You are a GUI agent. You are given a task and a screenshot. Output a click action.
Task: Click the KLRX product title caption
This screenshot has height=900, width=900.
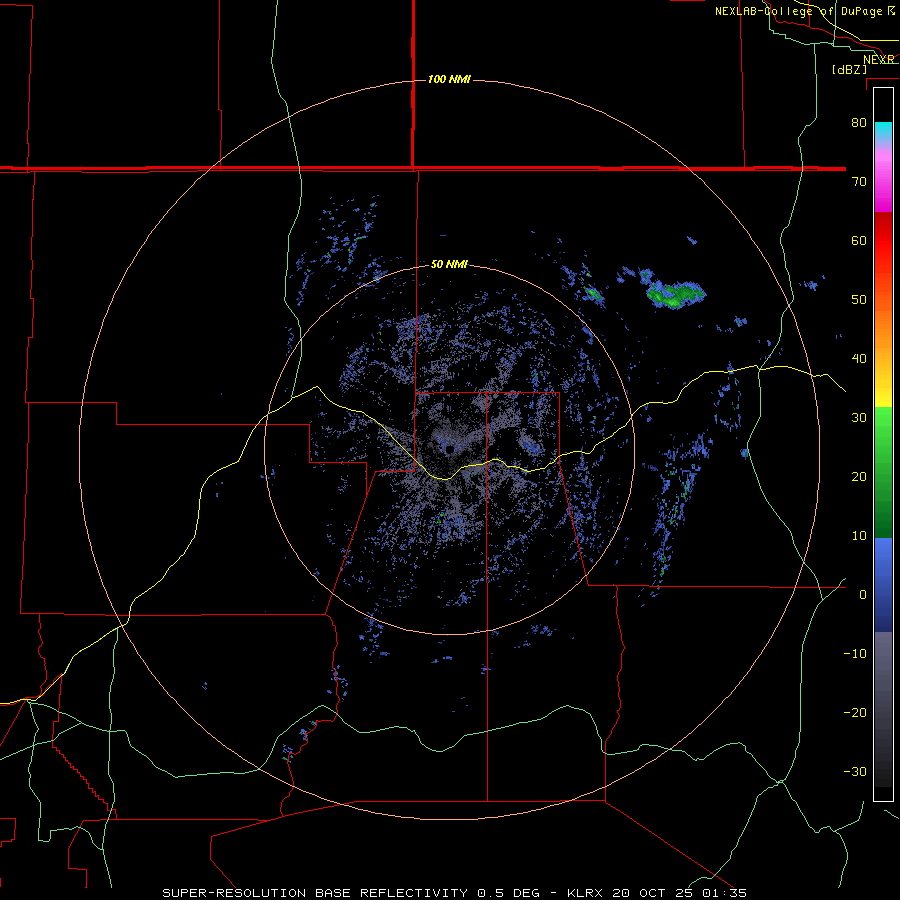click(x=455, y=893)
